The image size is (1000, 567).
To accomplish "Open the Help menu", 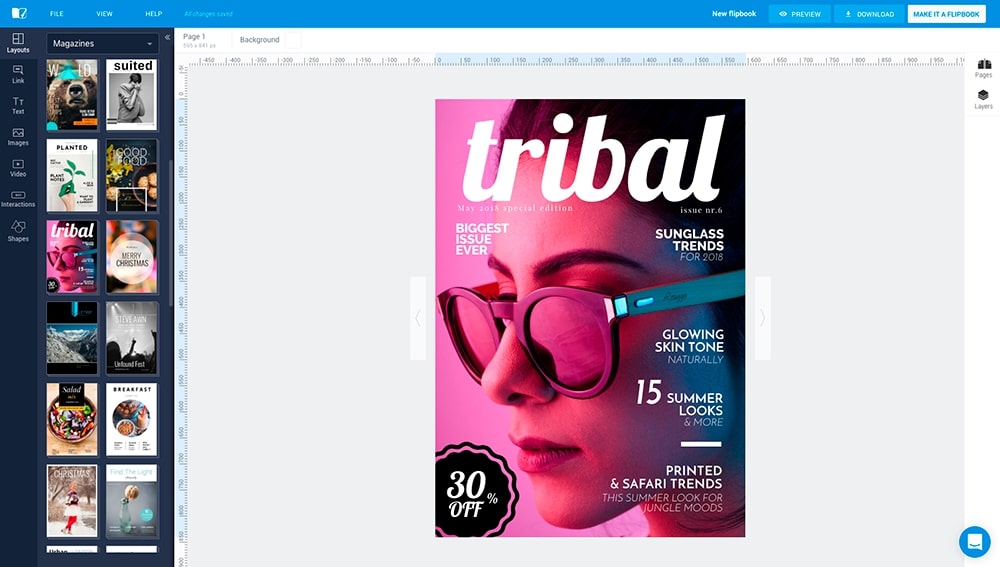I will (153, 14).
